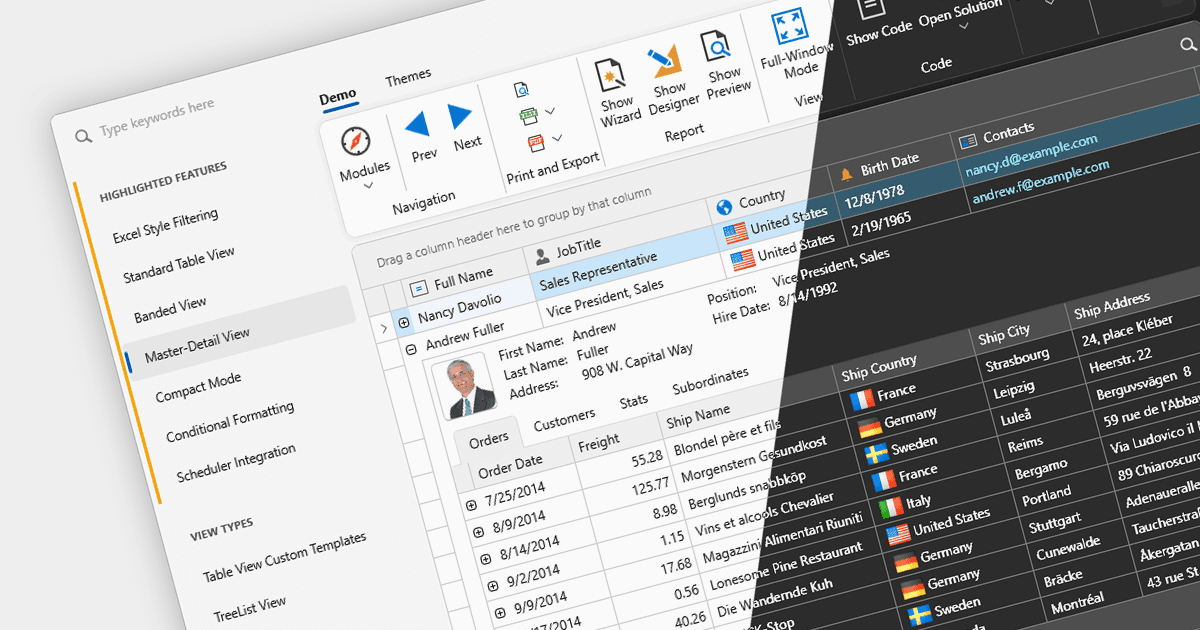Click the green export icon in Print and Export
The height and width of the screenshot is (630, 1200).
[x=529, y=116]
